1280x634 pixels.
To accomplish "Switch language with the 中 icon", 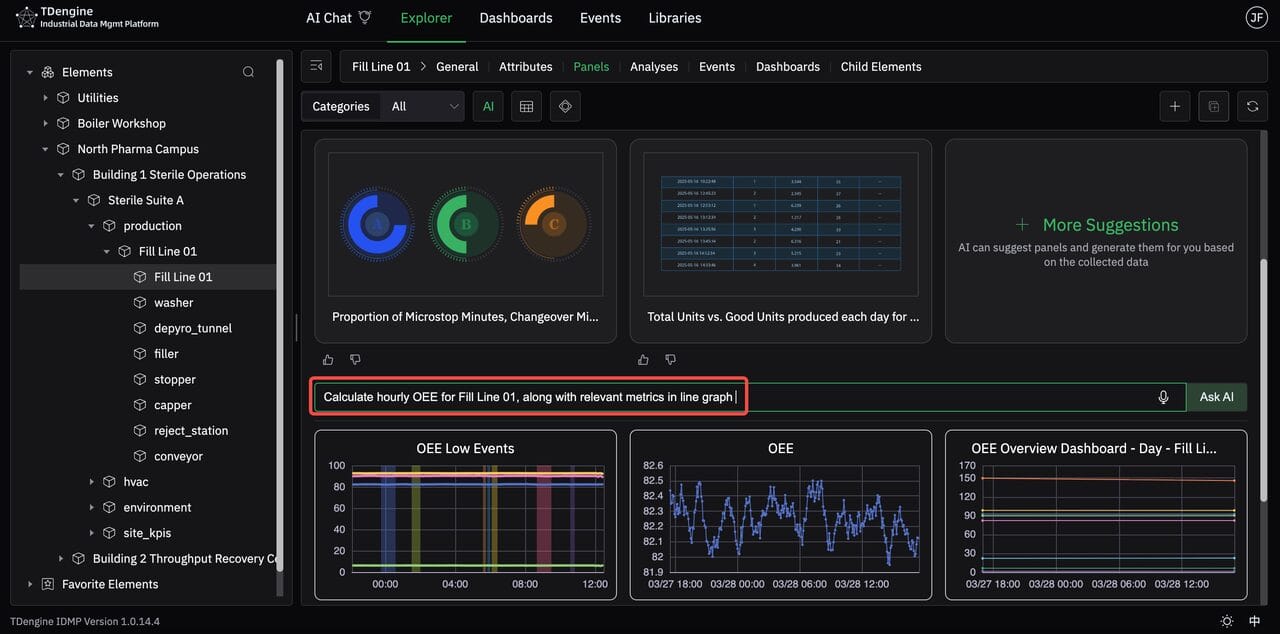I will 1255,622.
